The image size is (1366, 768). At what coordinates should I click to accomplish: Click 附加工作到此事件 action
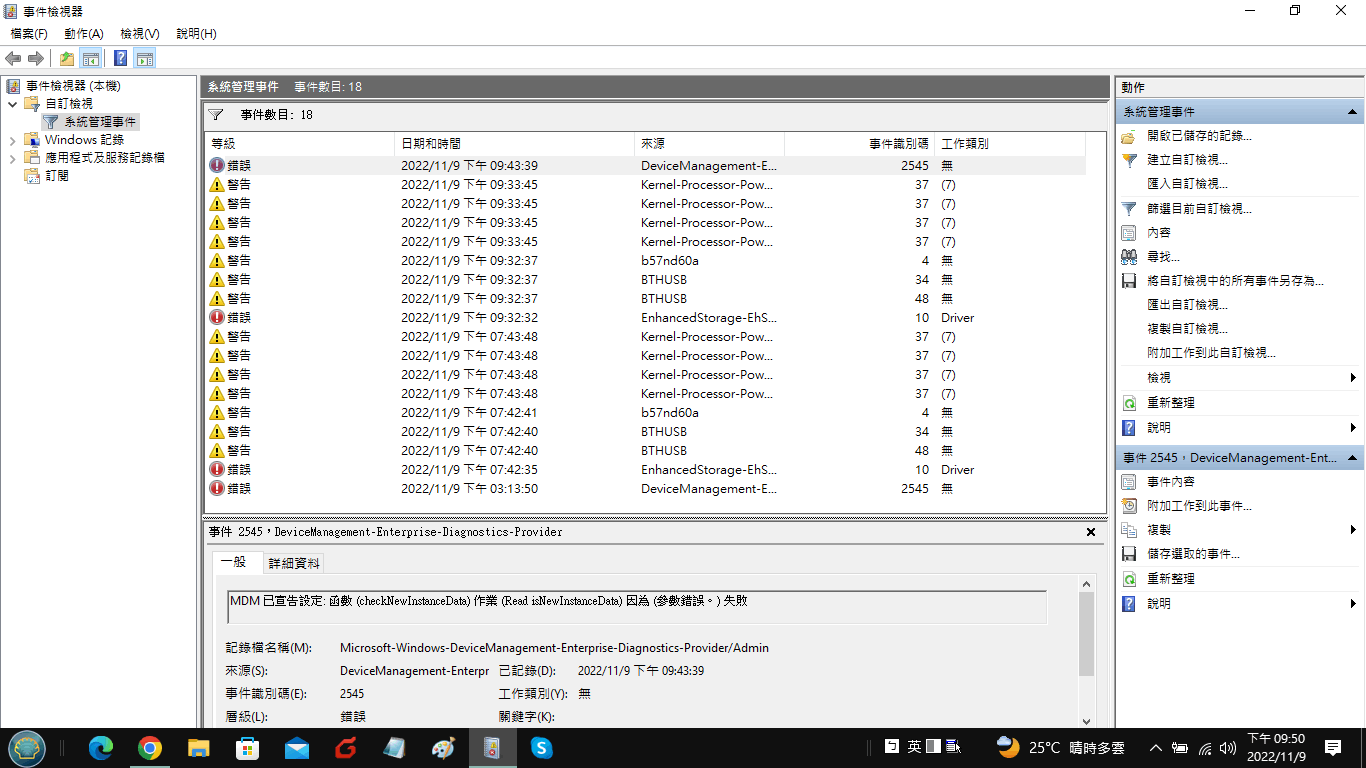pyautogui.click(x=1199, y=506)
